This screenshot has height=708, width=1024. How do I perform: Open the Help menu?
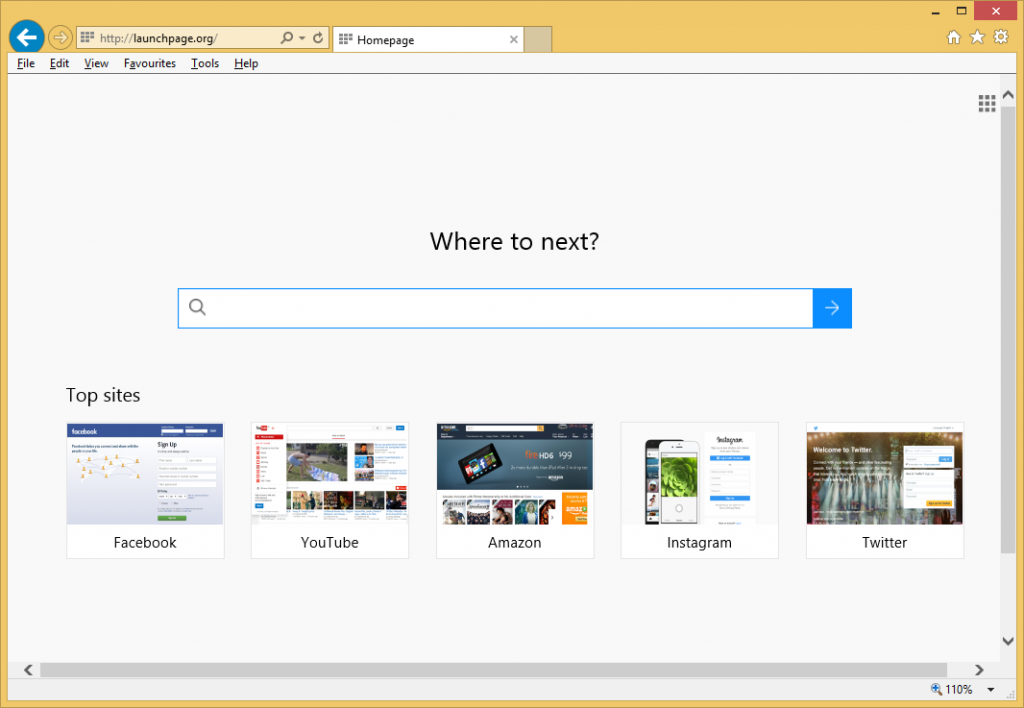coord(246,63)
